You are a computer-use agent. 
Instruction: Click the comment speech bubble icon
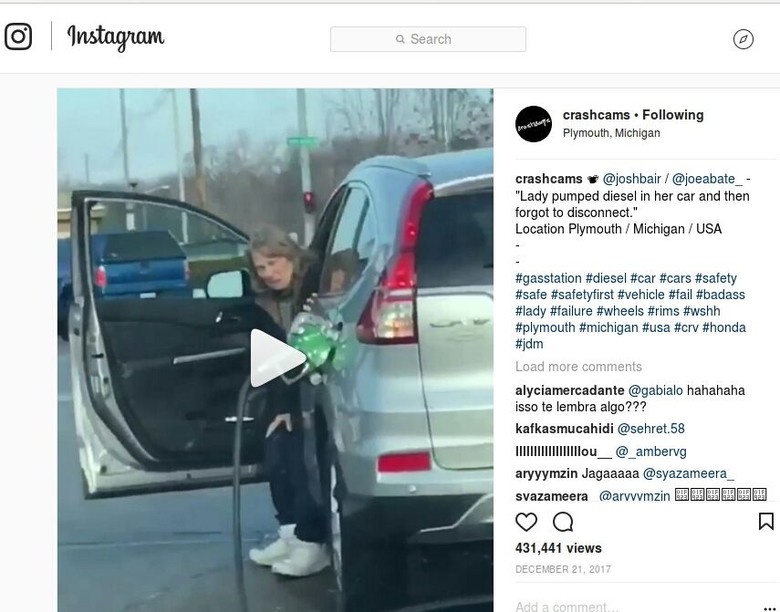click(563, 522)
